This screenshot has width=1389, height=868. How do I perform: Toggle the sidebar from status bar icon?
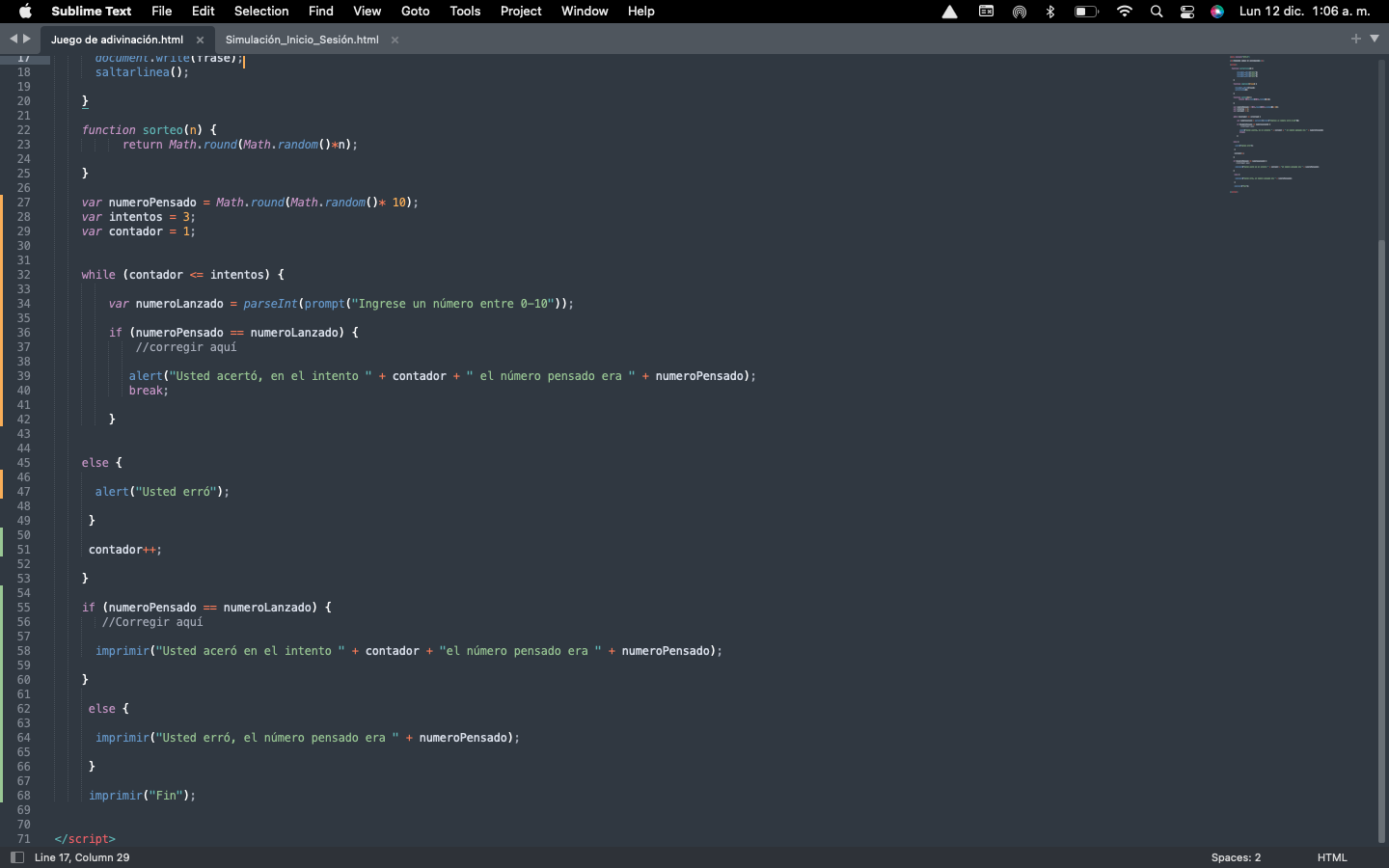click(x=16, y=857)
